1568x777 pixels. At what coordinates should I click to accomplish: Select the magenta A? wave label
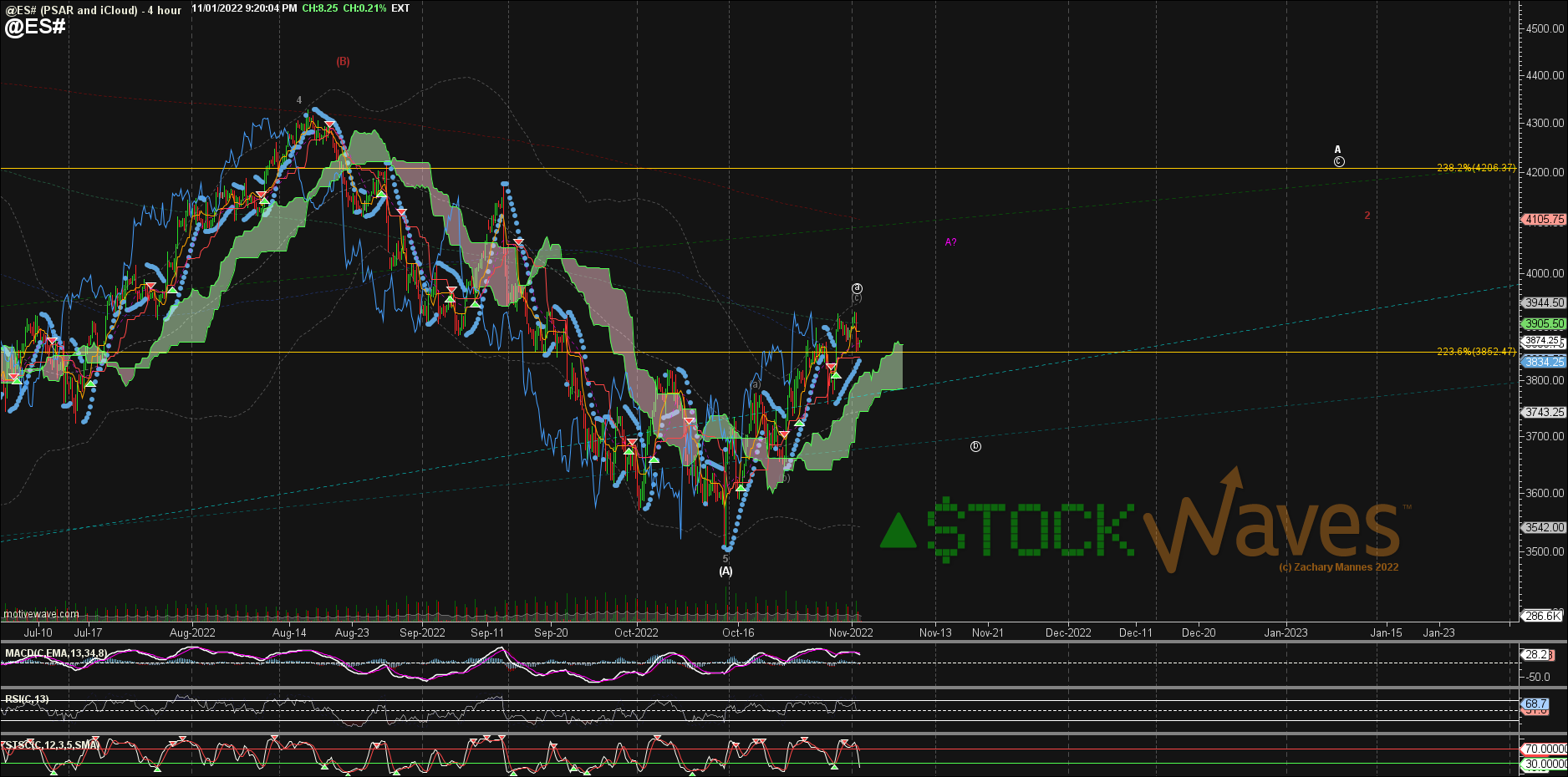click(950, 242)
